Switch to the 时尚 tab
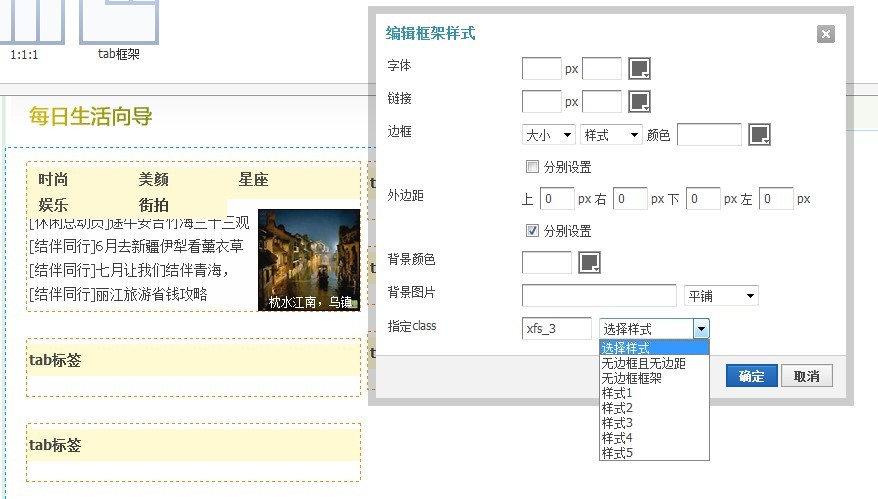The width and height of the screenshot is (878, 499). pyautogui.click(x=53, y=179)
